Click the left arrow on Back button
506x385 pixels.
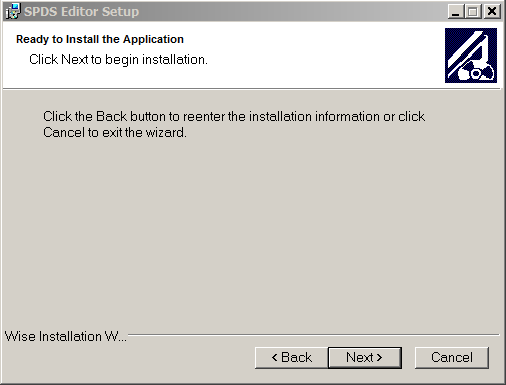[275, 358]
